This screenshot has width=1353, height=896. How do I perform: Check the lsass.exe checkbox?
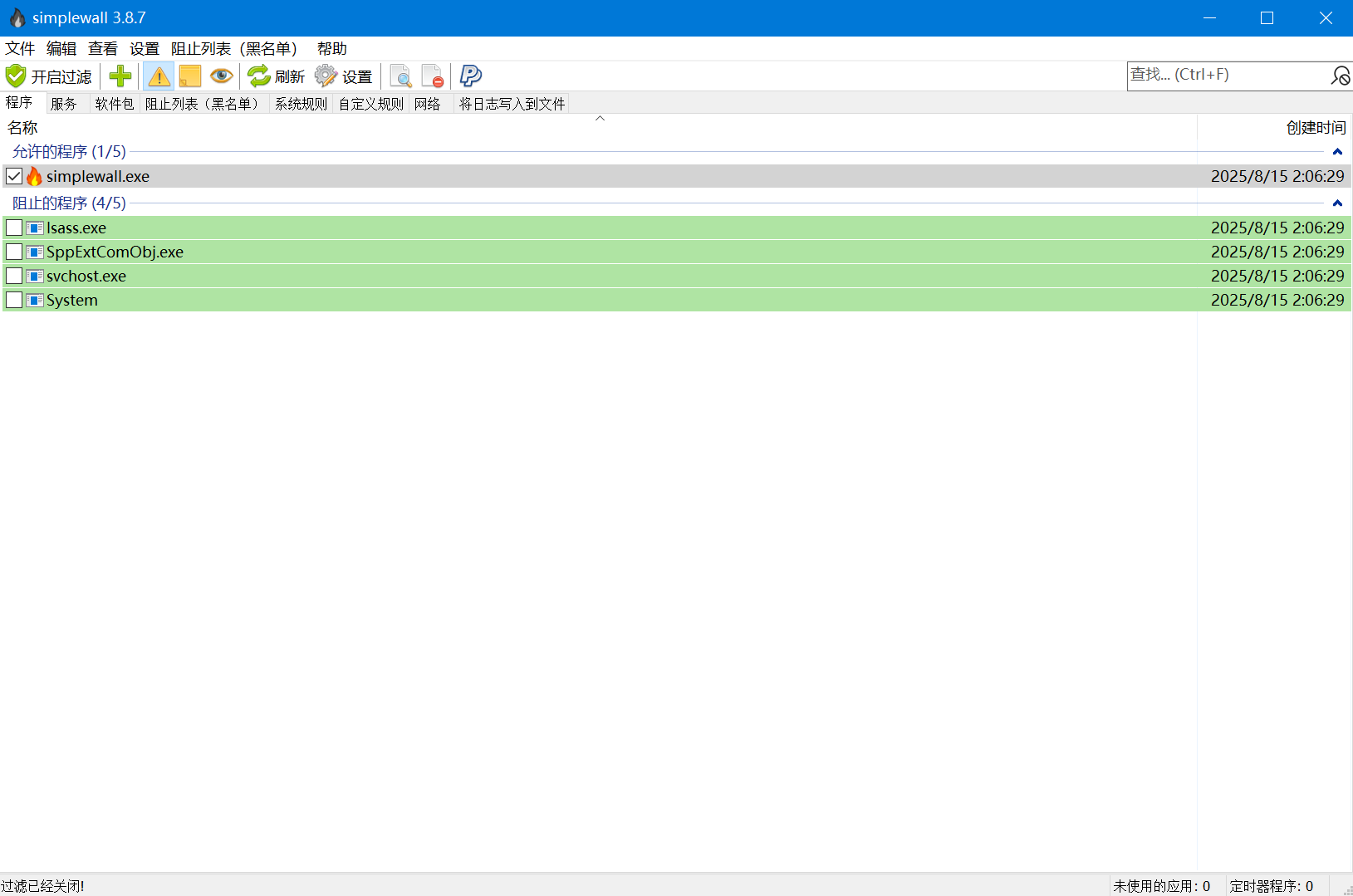coord(13,227)
